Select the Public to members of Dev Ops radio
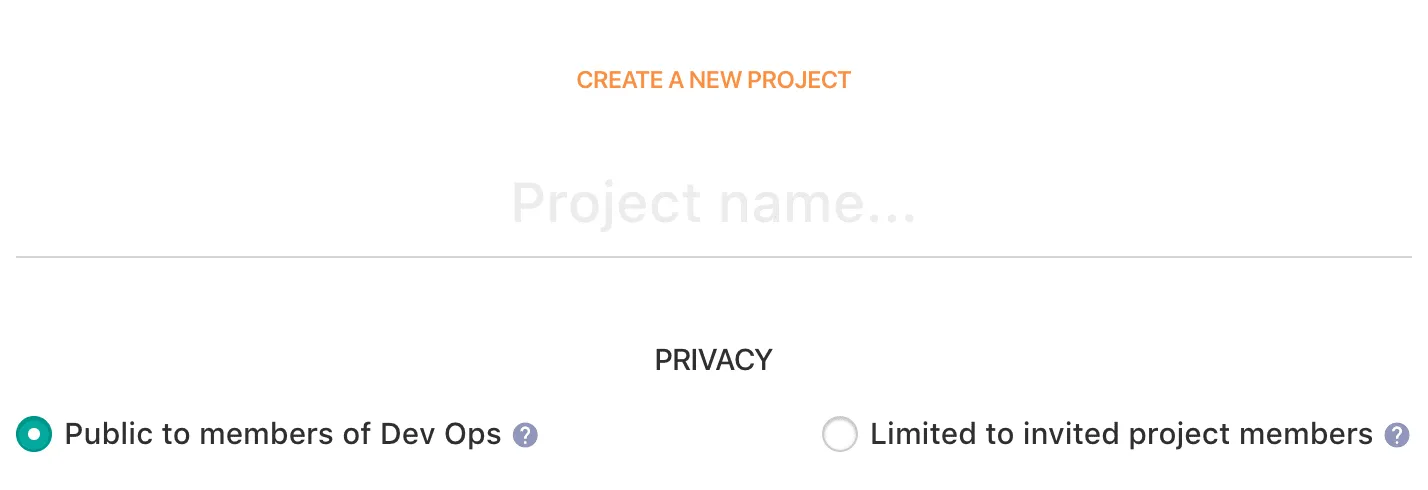 (x=34, y=435)
